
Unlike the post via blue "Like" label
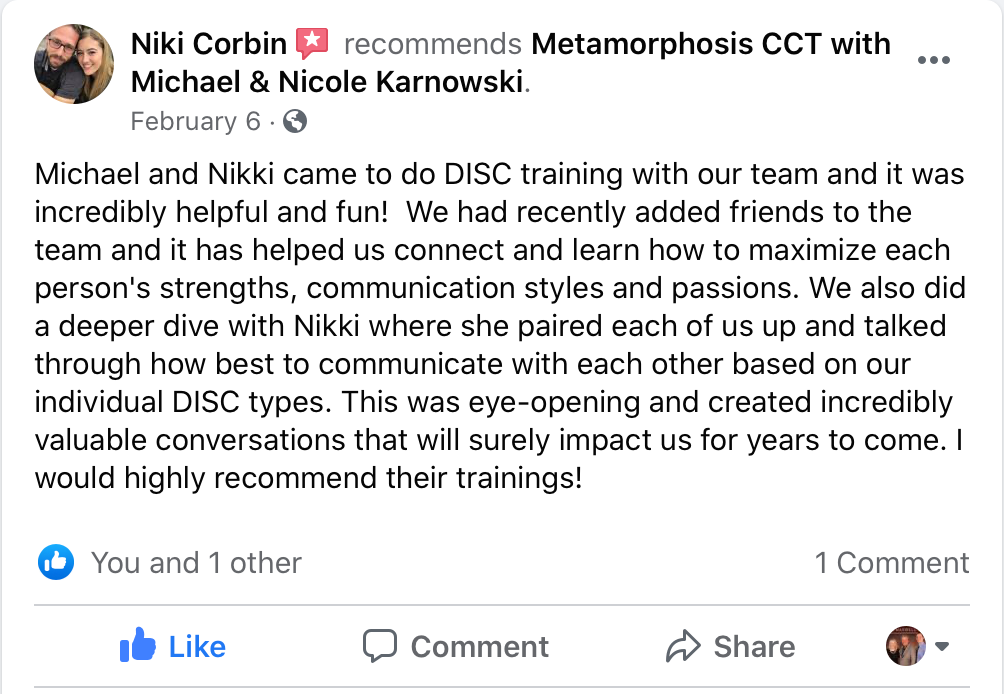(x=197, y=647)
